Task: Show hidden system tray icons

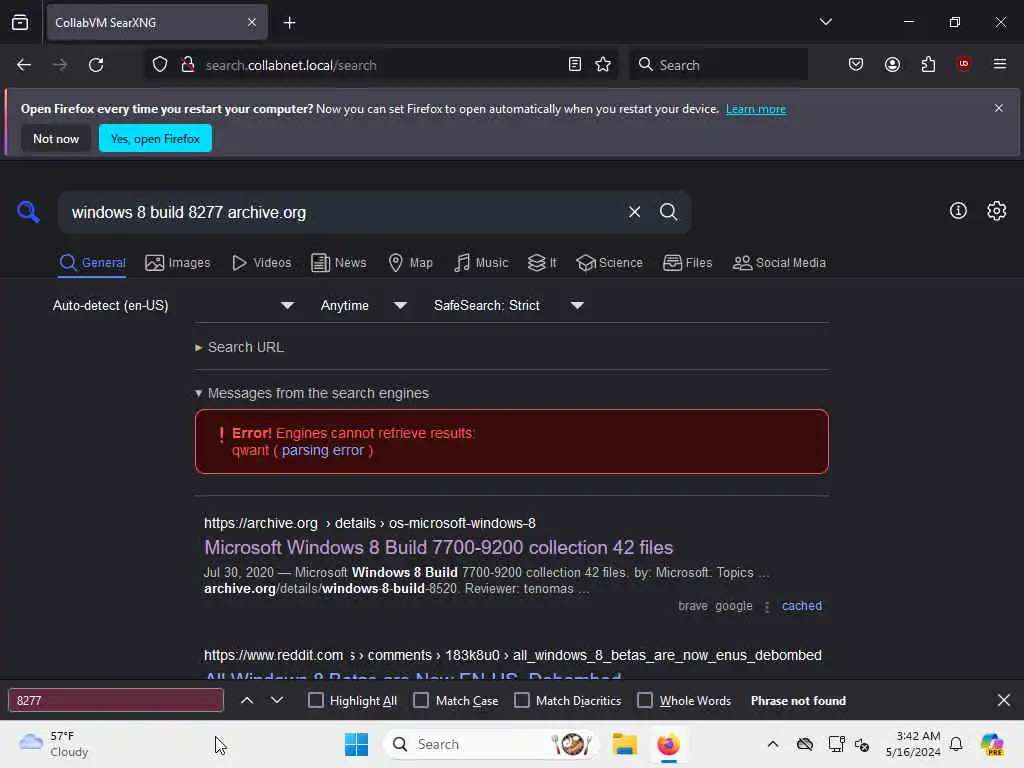Action: point(773,744)
